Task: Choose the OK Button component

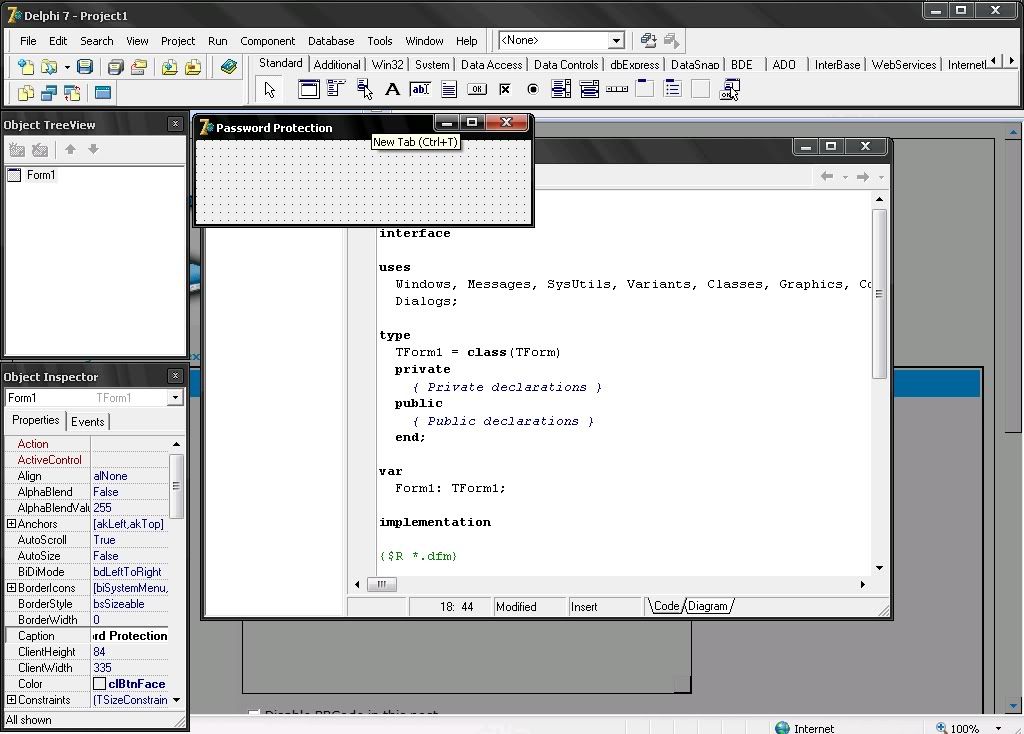Action: coord(477,90)
